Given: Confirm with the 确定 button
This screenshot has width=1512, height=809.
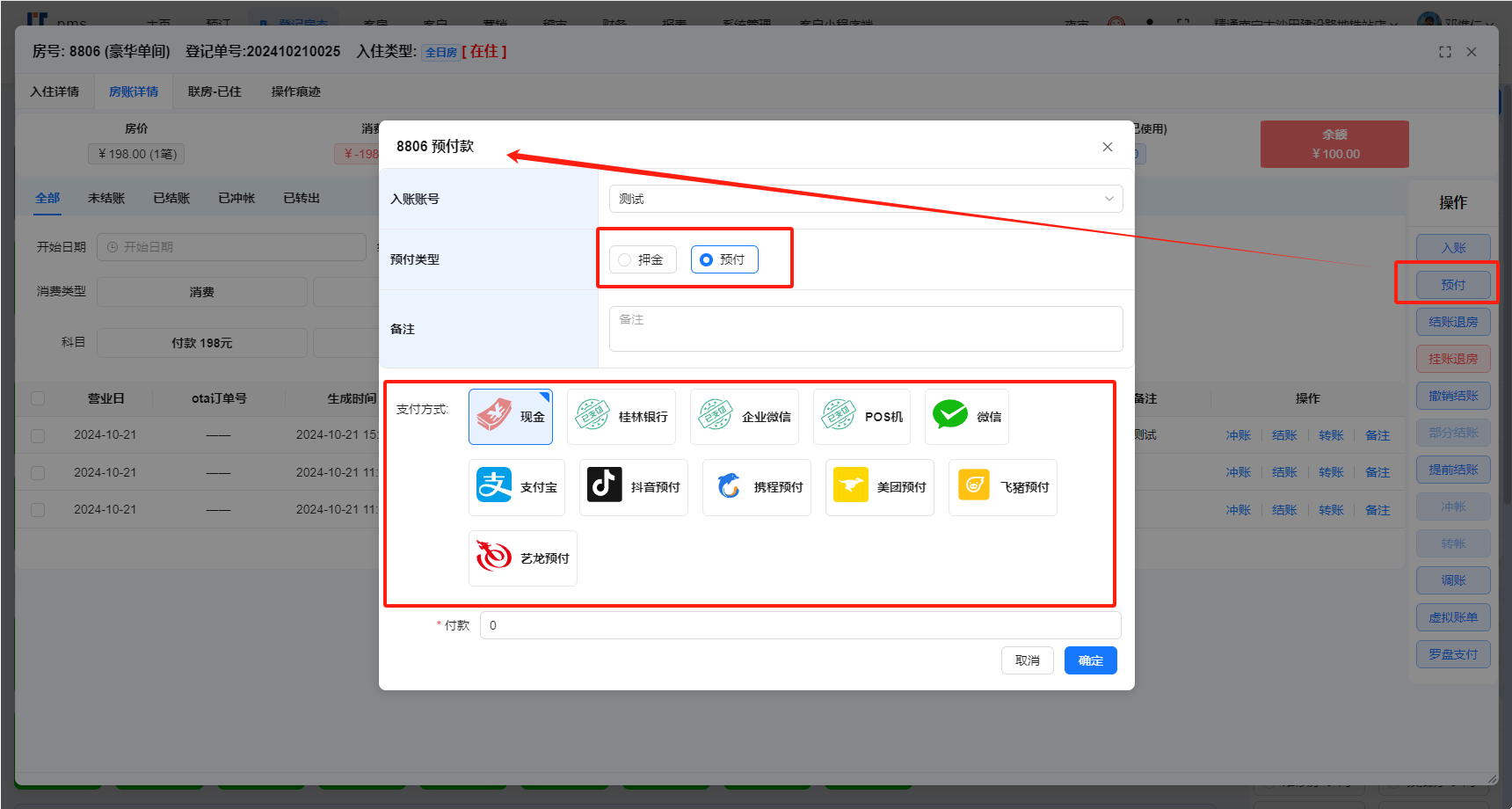Looking at the screenshot, I should [1090, 660].
